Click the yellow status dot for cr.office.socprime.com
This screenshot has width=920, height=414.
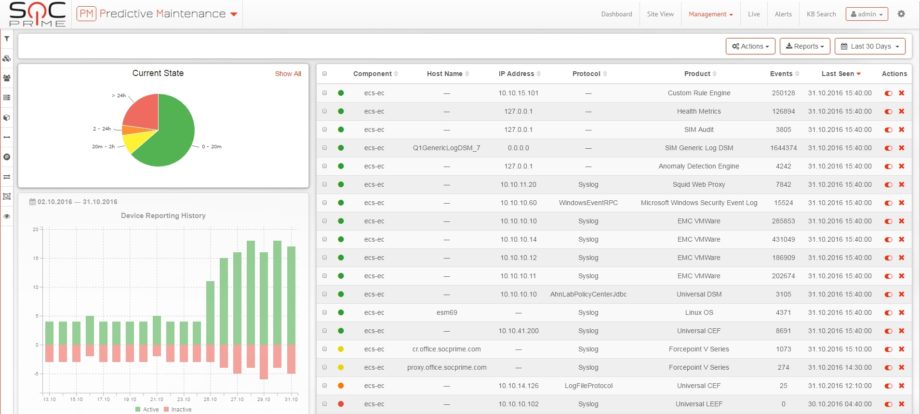click(x=341, y=349)
